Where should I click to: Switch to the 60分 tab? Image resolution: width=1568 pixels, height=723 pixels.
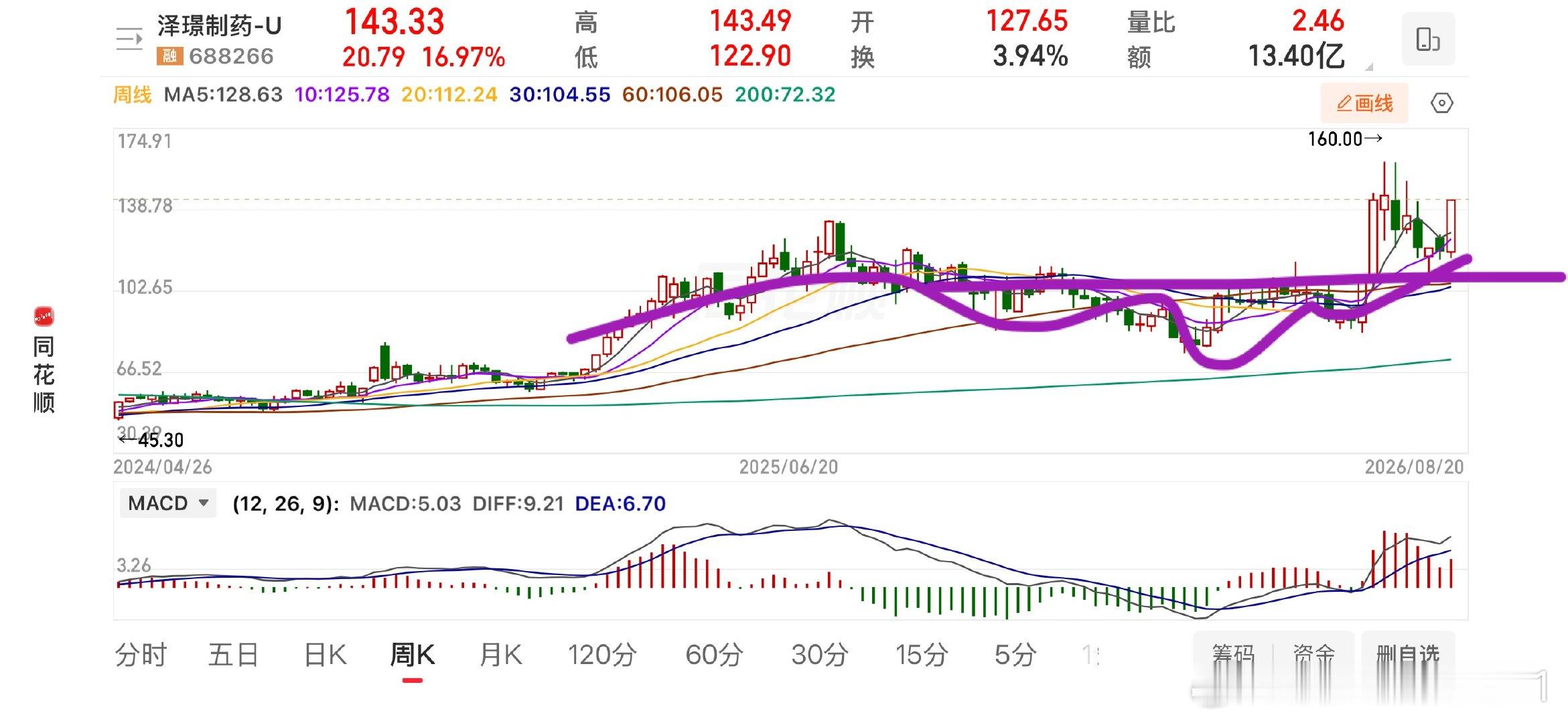point(714,655)
